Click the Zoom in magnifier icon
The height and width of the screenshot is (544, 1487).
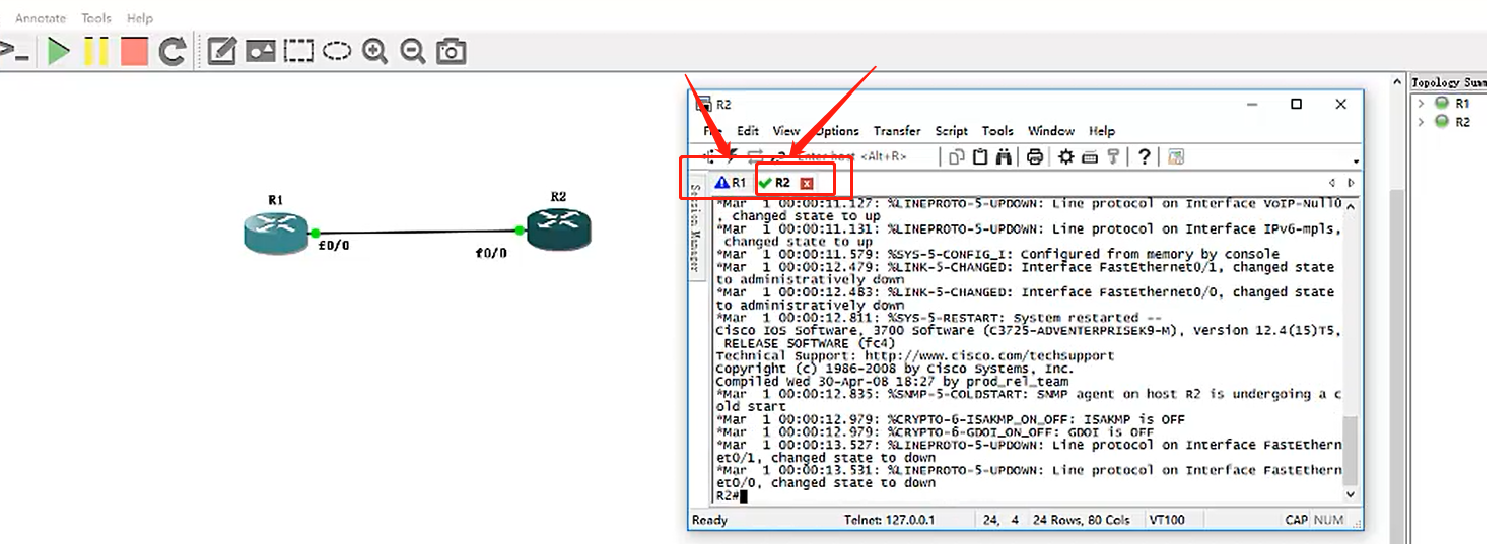coord(375,51)
